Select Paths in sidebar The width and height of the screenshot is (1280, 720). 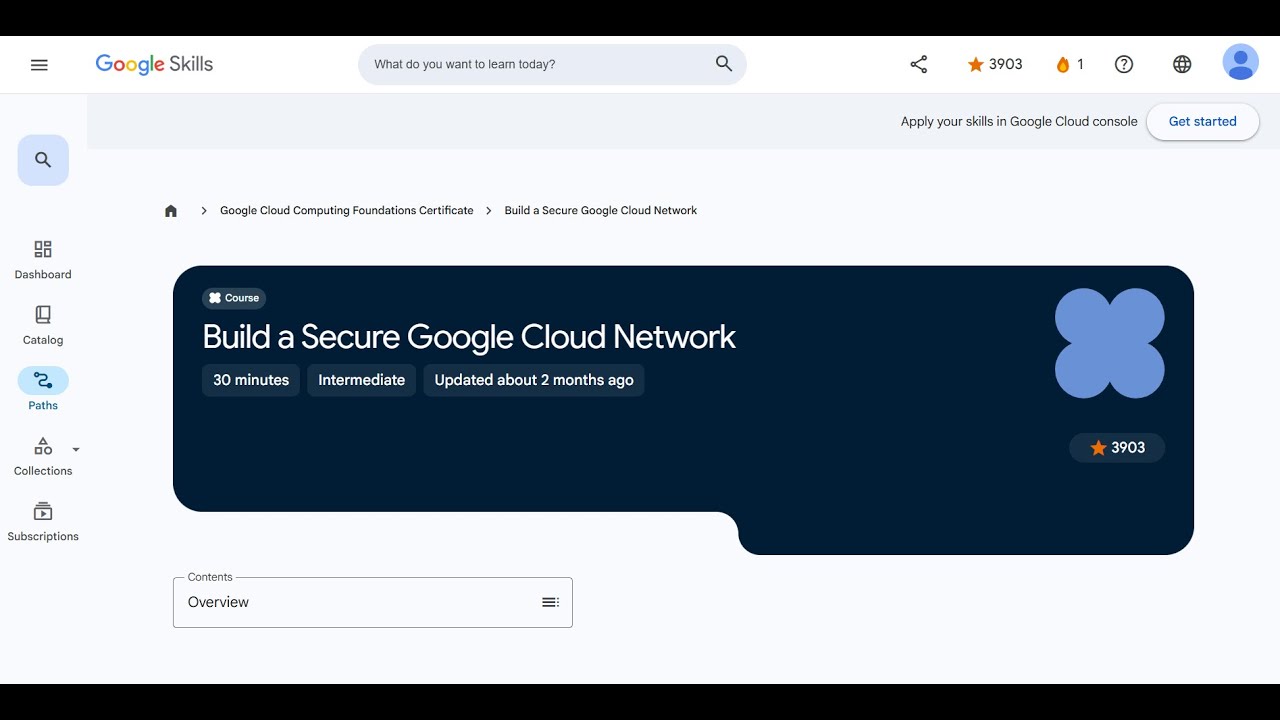[43, 390]
